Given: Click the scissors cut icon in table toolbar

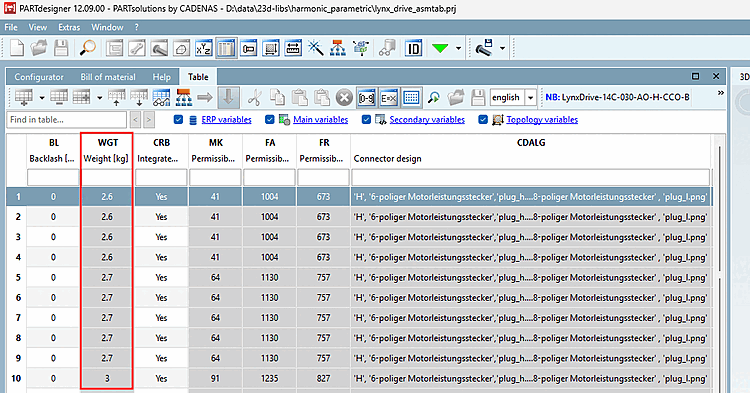Looking at the screenshot, I should (x=254, y=98).
